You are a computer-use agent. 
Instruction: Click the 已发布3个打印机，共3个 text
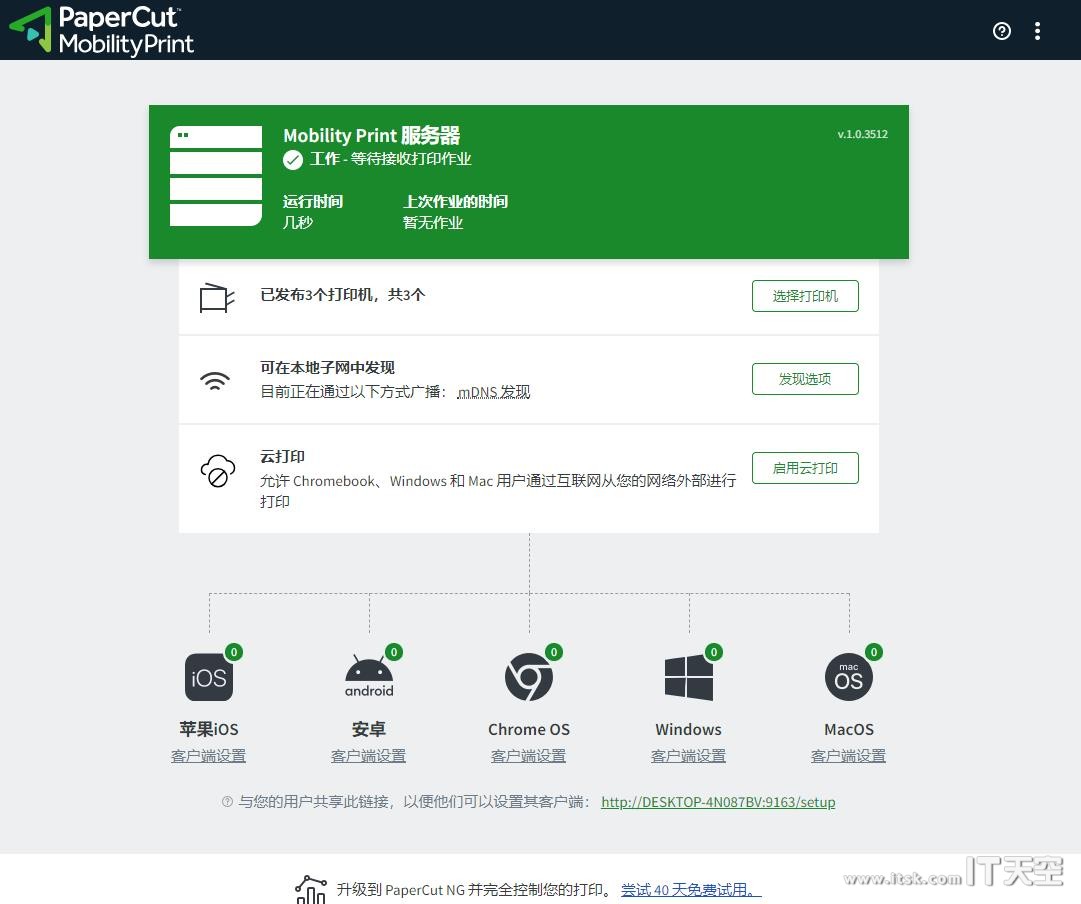pos(343,295)
